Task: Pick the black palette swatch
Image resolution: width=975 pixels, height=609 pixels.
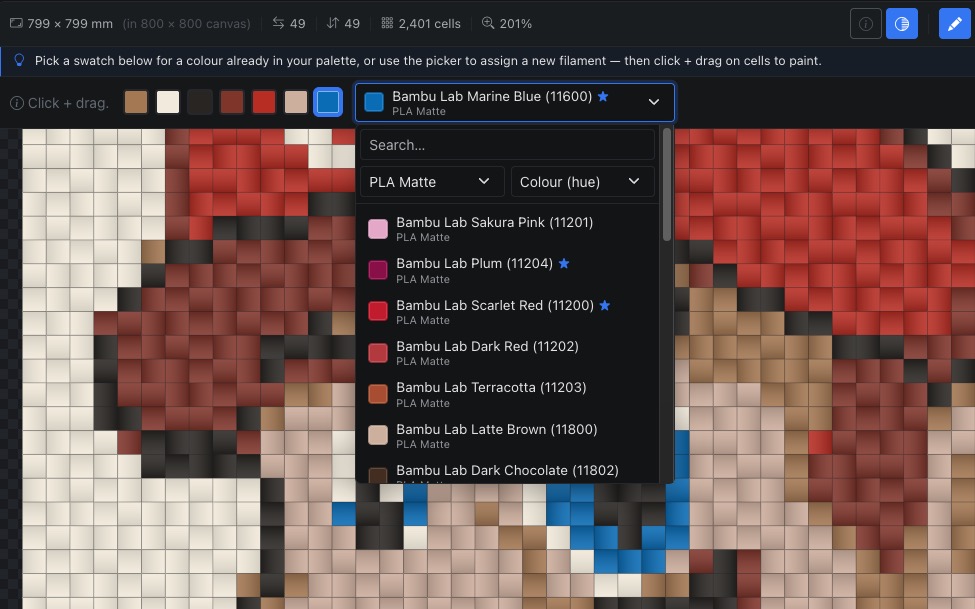Action: (x=200, y=102)
